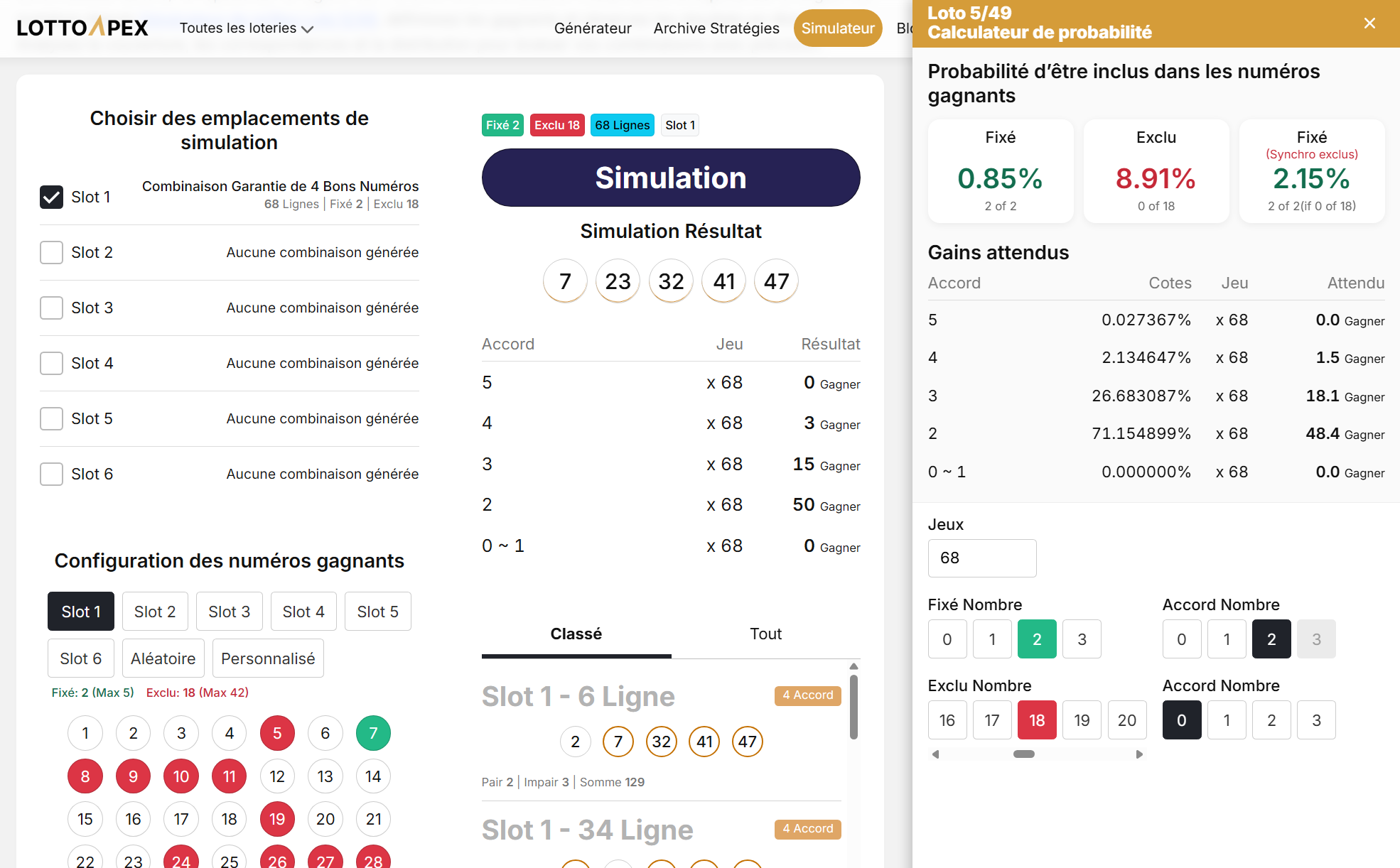Click the horizontal scrollbar thumb below Exclu Nombre
Viewport: 1400px width, 868px height.
(x=1024, y=754)
